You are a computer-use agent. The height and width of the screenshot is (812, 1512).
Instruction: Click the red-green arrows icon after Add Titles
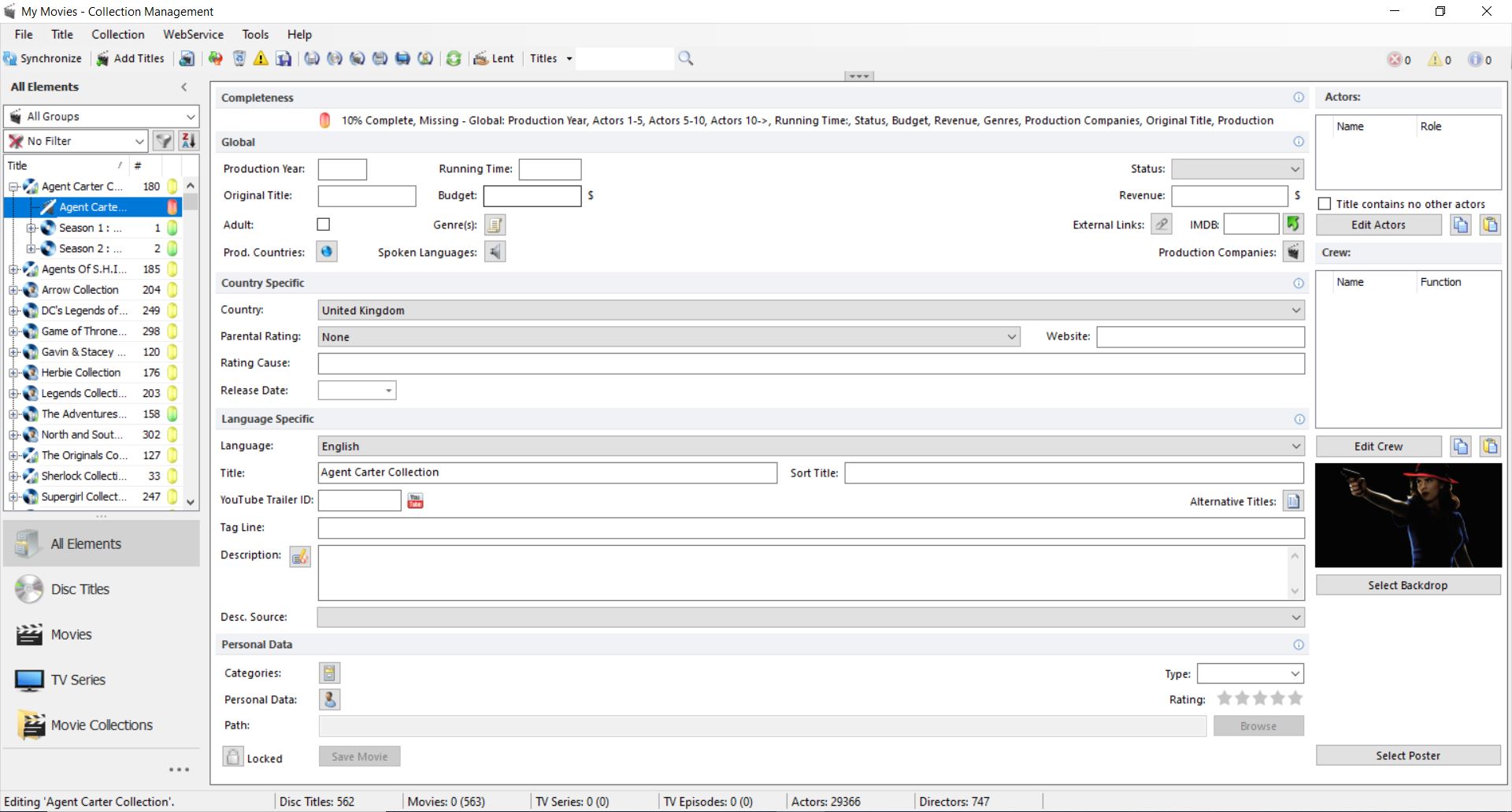tap(215, 58)
